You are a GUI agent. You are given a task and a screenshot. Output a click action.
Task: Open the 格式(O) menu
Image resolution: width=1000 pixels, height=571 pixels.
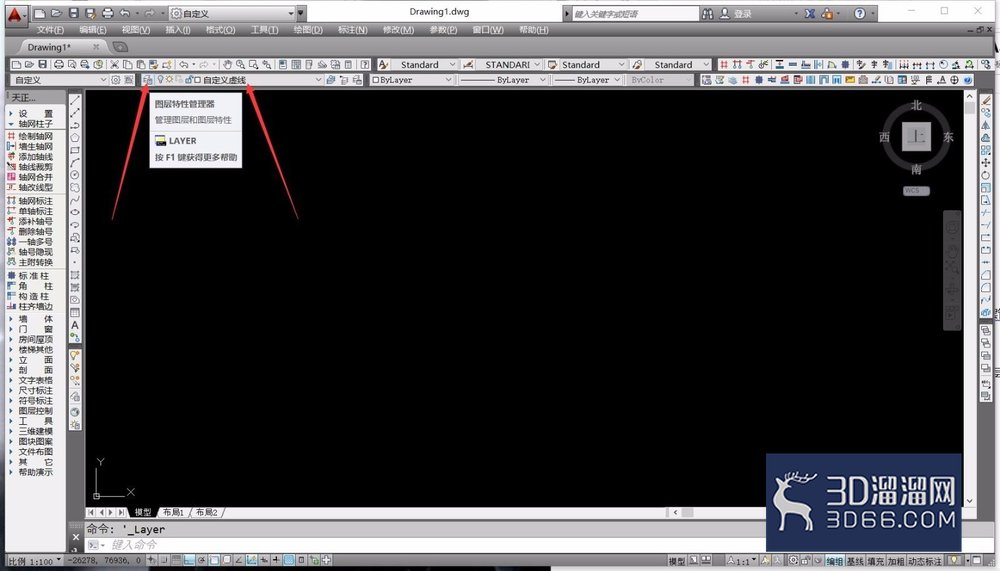click(x=221, y=30)
